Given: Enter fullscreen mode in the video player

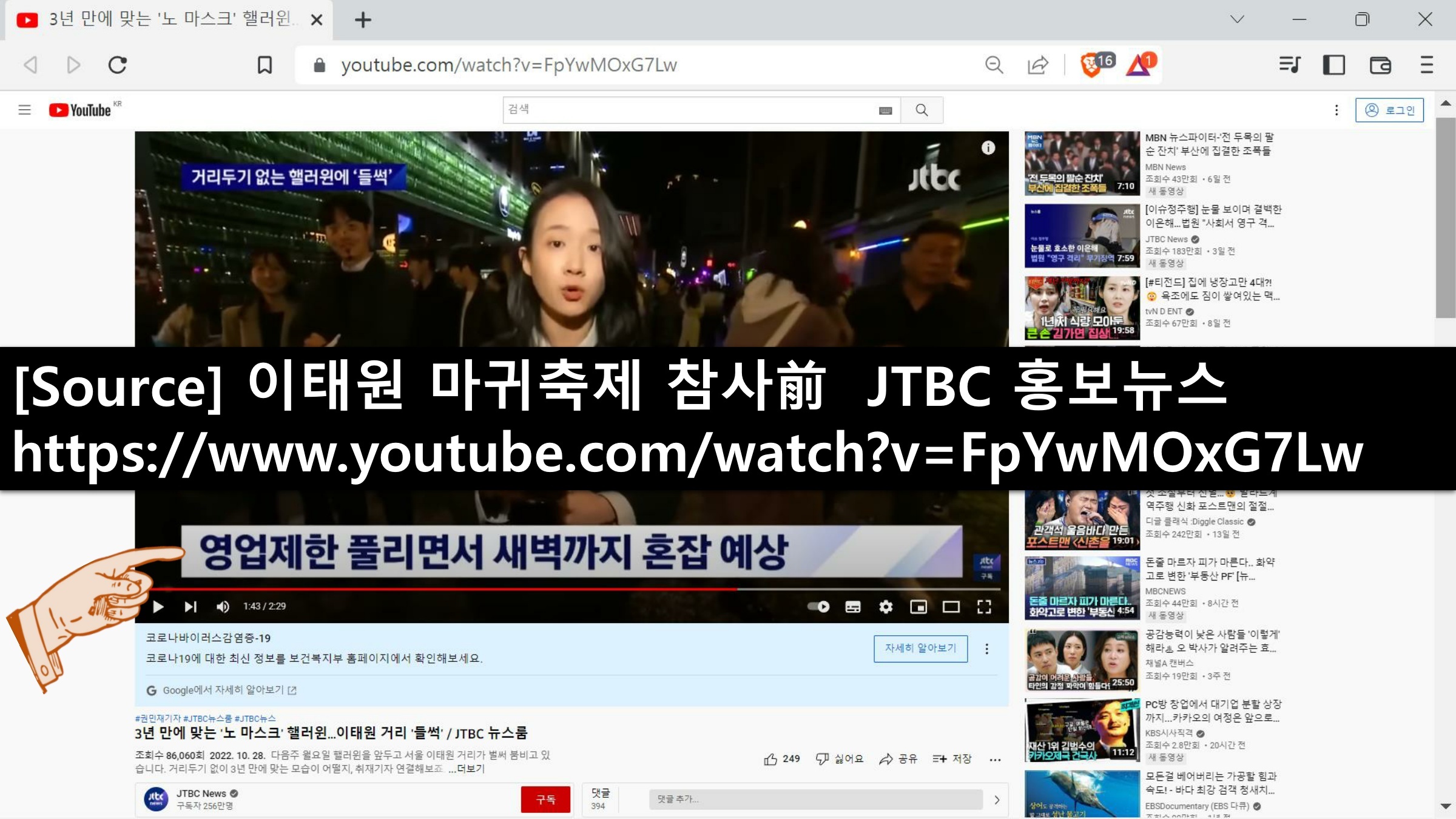Looking at the screenshot, I should tap(984, 607).
